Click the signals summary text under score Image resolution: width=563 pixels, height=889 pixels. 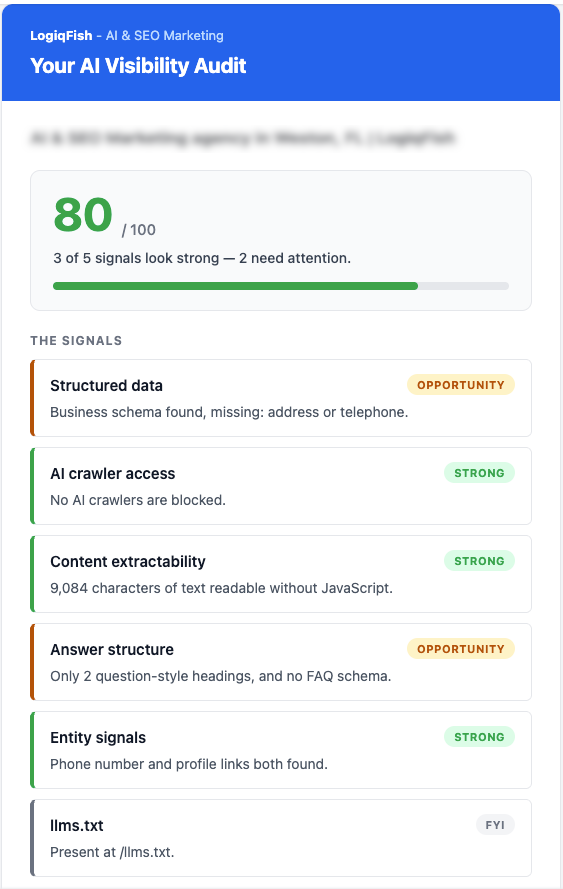pyautogui.click(x=202, y=258)
